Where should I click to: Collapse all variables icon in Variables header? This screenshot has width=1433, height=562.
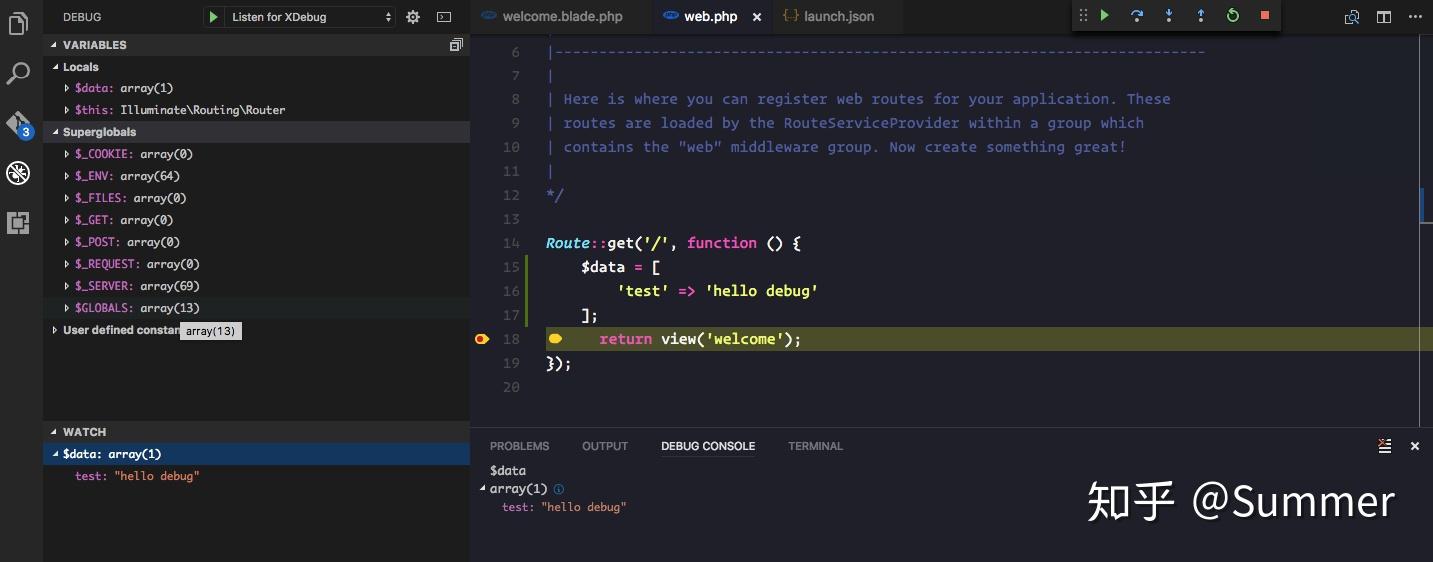pos(456,45)
